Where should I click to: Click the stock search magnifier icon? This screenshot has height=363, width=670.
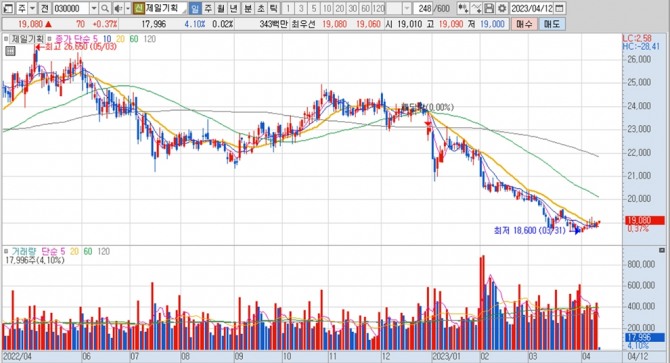105,8
